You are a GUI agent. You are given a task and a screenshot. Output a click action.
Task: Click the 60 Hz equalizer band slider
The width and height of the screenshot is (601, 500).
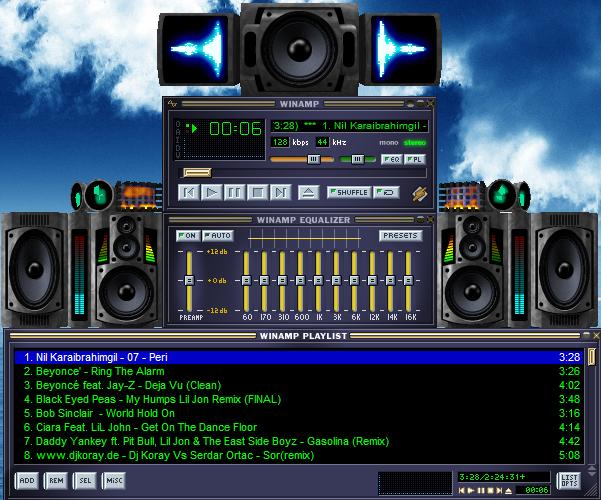246,281
